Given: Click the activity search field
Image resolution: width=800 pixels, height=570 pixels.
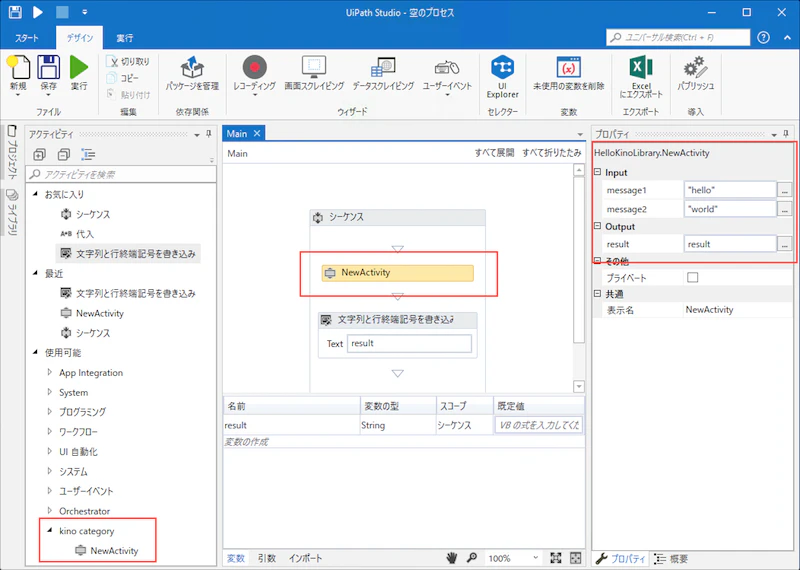Looking at the screenshot, I should (x=121, y=175).
